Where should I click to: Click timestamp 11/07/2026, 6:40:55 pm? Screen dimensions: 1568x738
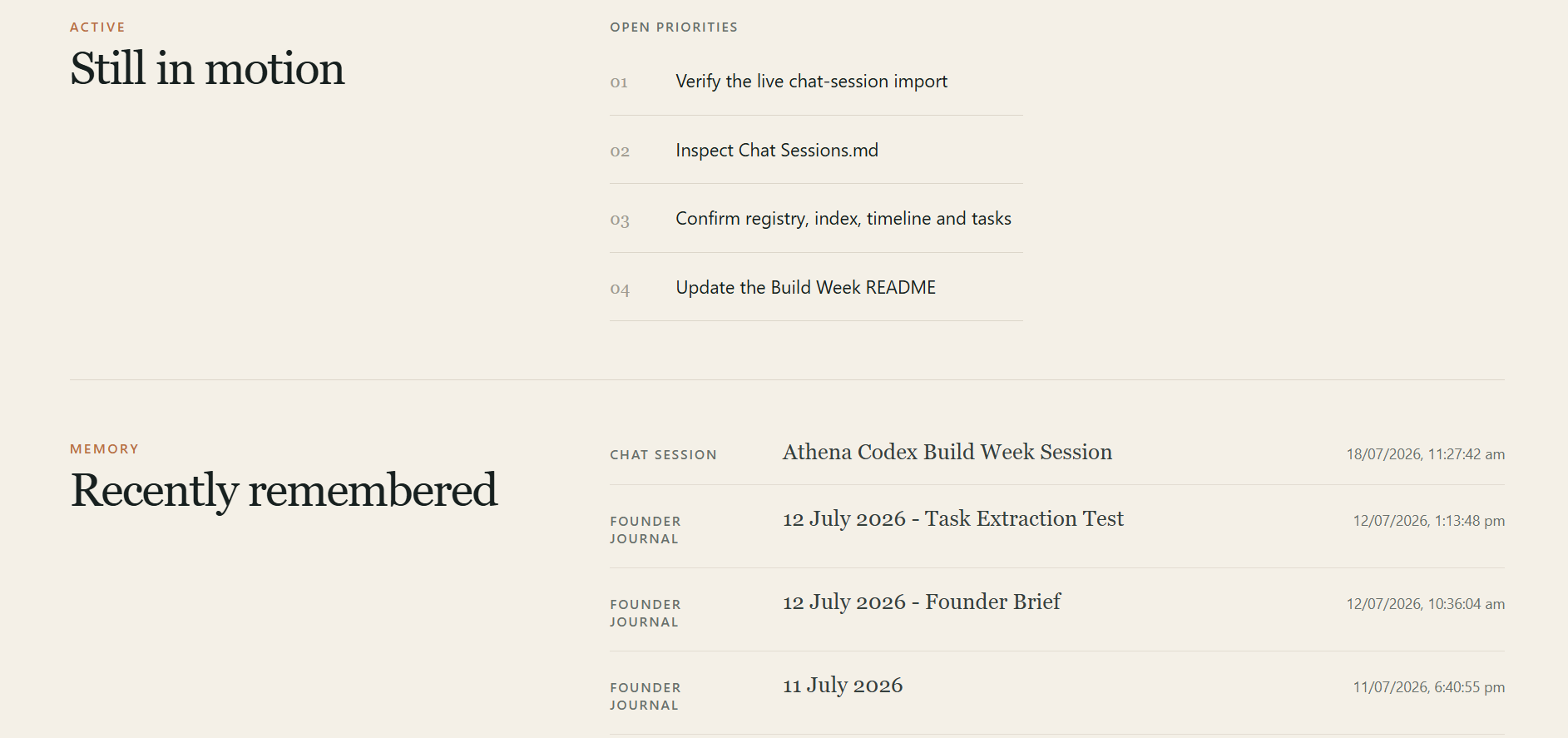[1429, 687]
